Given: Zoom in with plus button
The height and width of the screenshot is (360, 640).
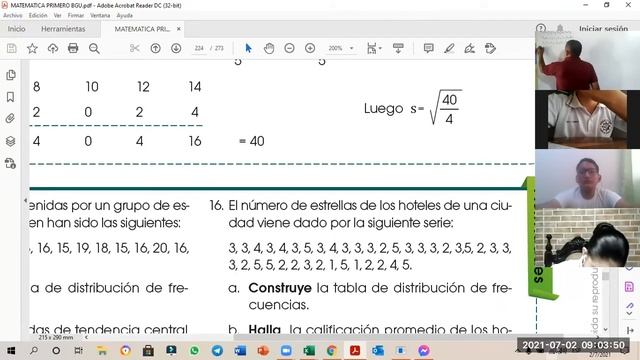Looking at the screenshot, I should point(310,48).
